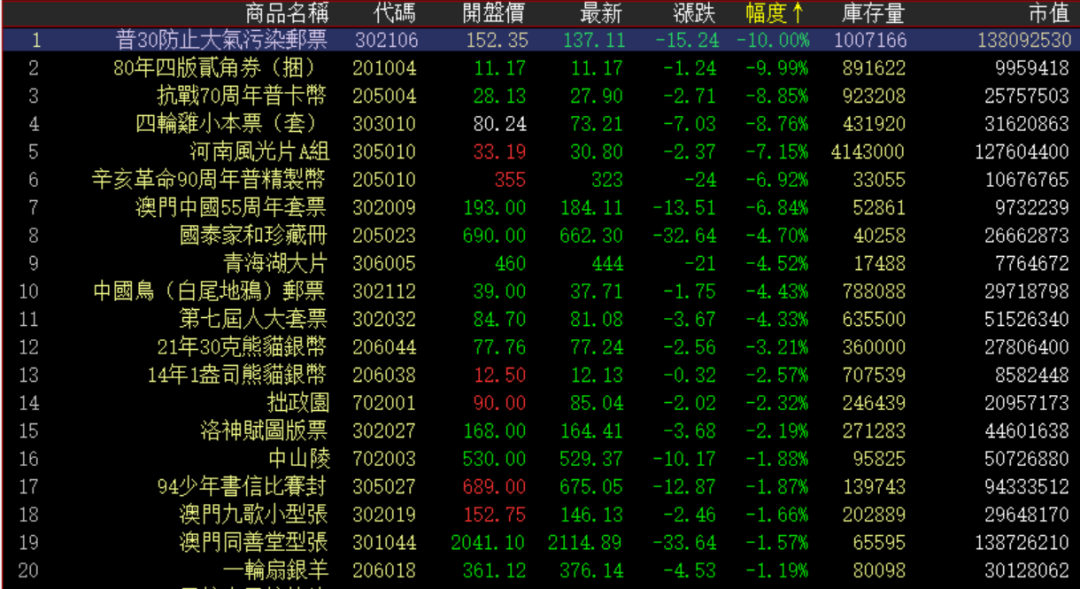The width and height of the screenshot is (1080, 589).
Task: Click opening price 2041.10
Action: [488, 542]
